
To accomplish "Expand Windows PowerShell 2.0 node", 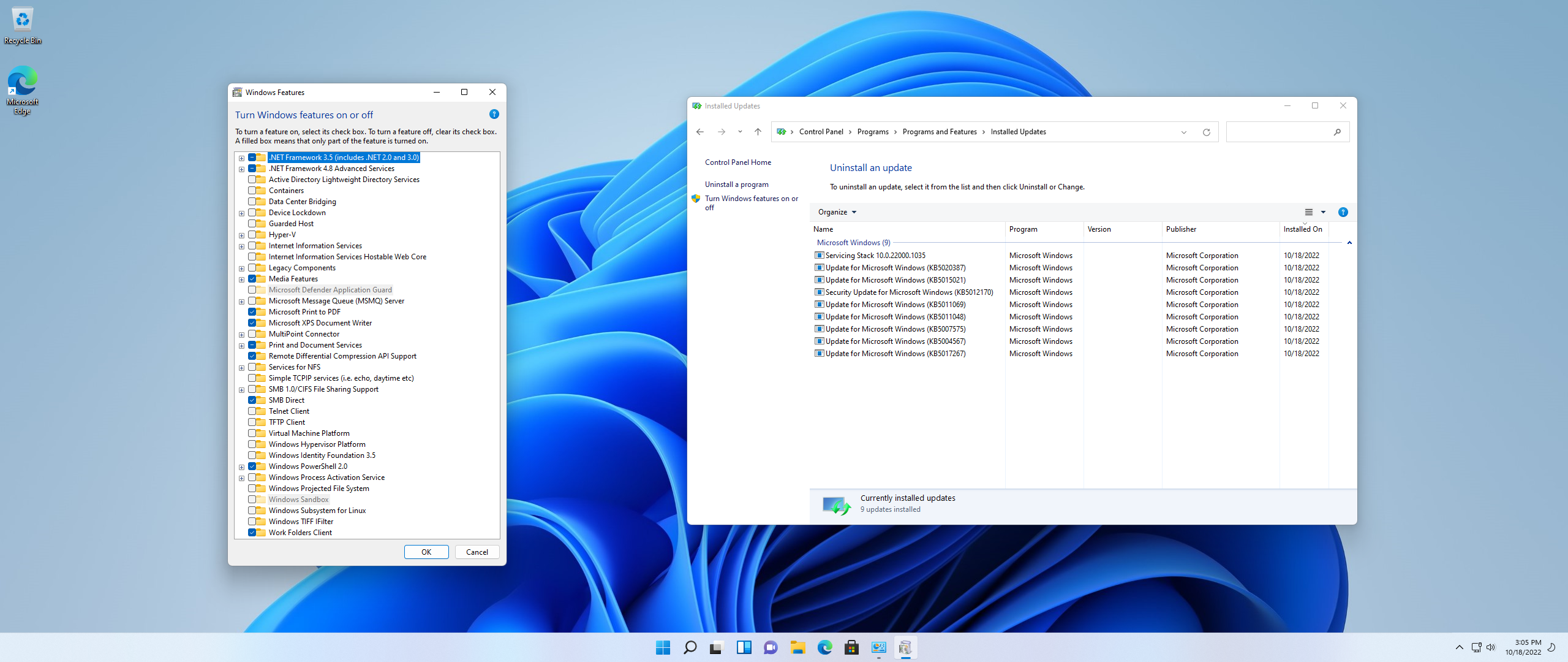I will [241, 467].
